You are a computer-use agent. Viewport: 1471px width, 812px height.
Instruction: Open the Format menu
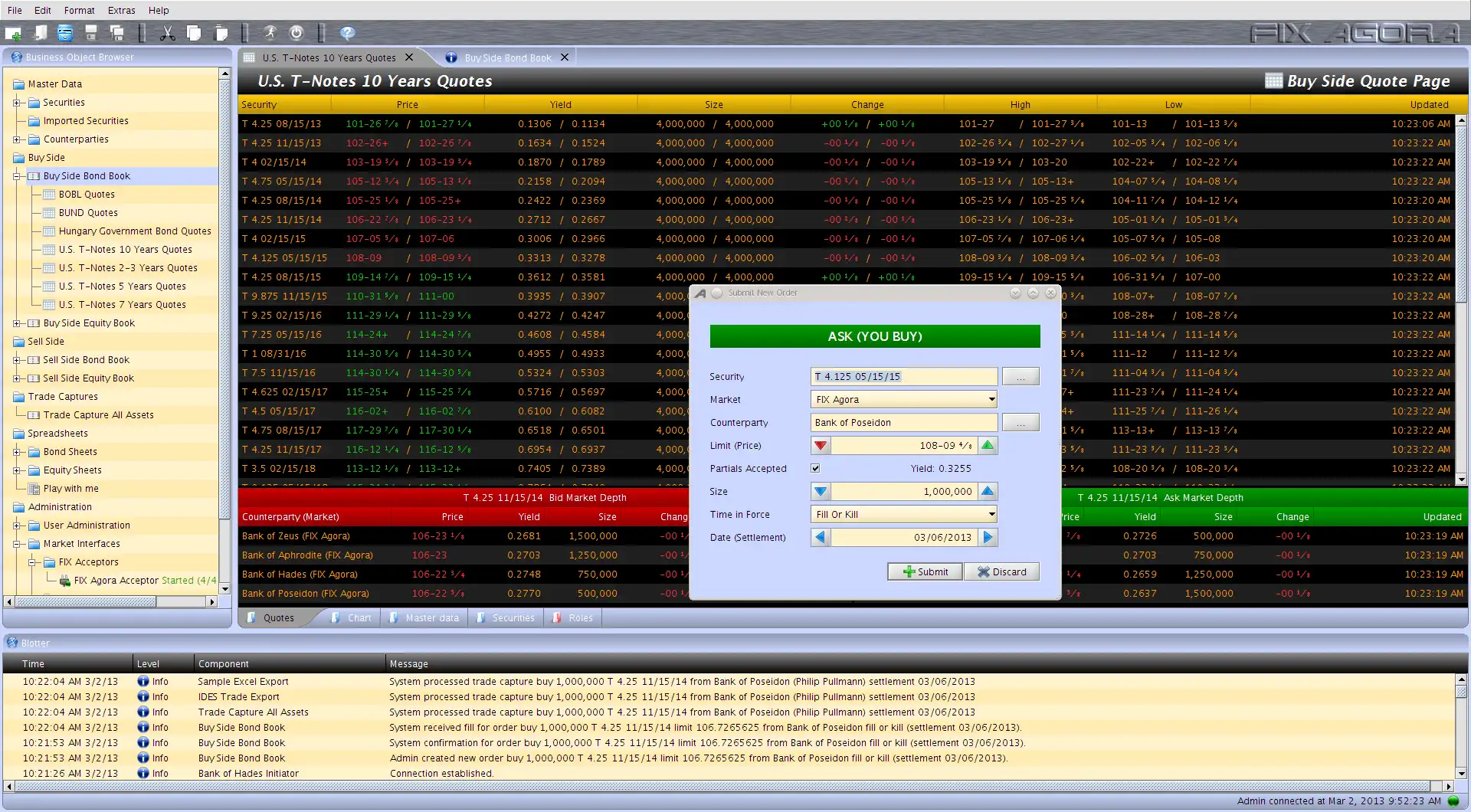click(80, 10)
